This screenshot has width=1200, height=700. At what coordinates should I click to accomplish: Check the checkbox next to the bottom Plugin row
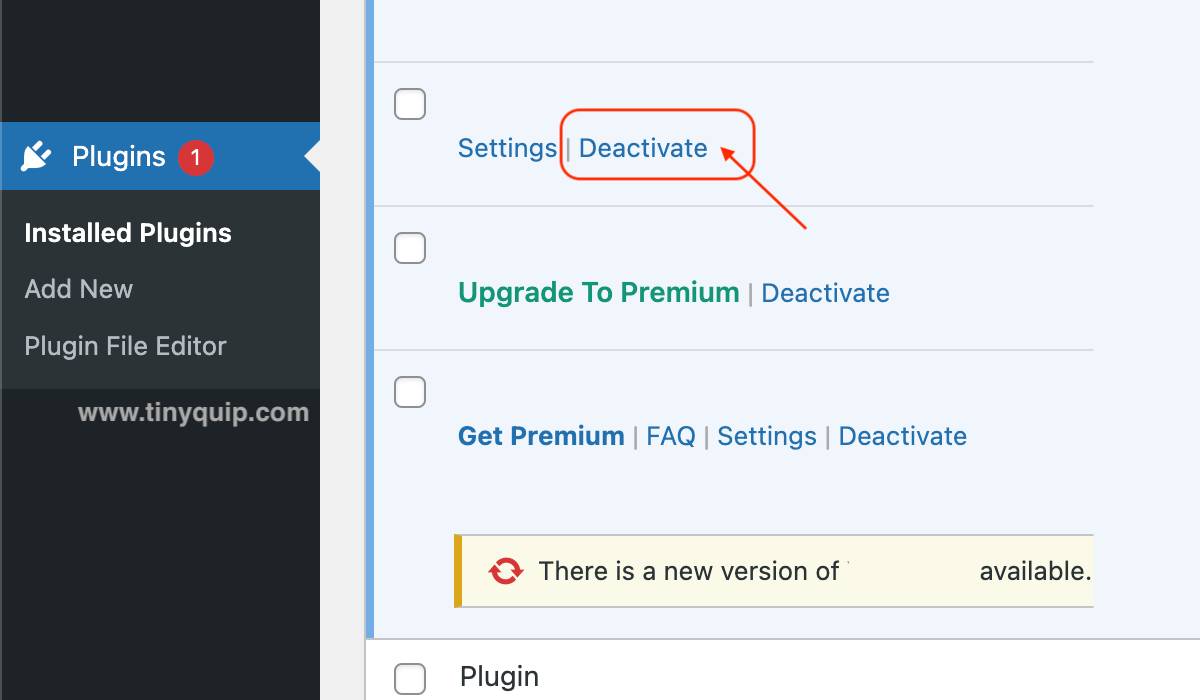point(409,677)
